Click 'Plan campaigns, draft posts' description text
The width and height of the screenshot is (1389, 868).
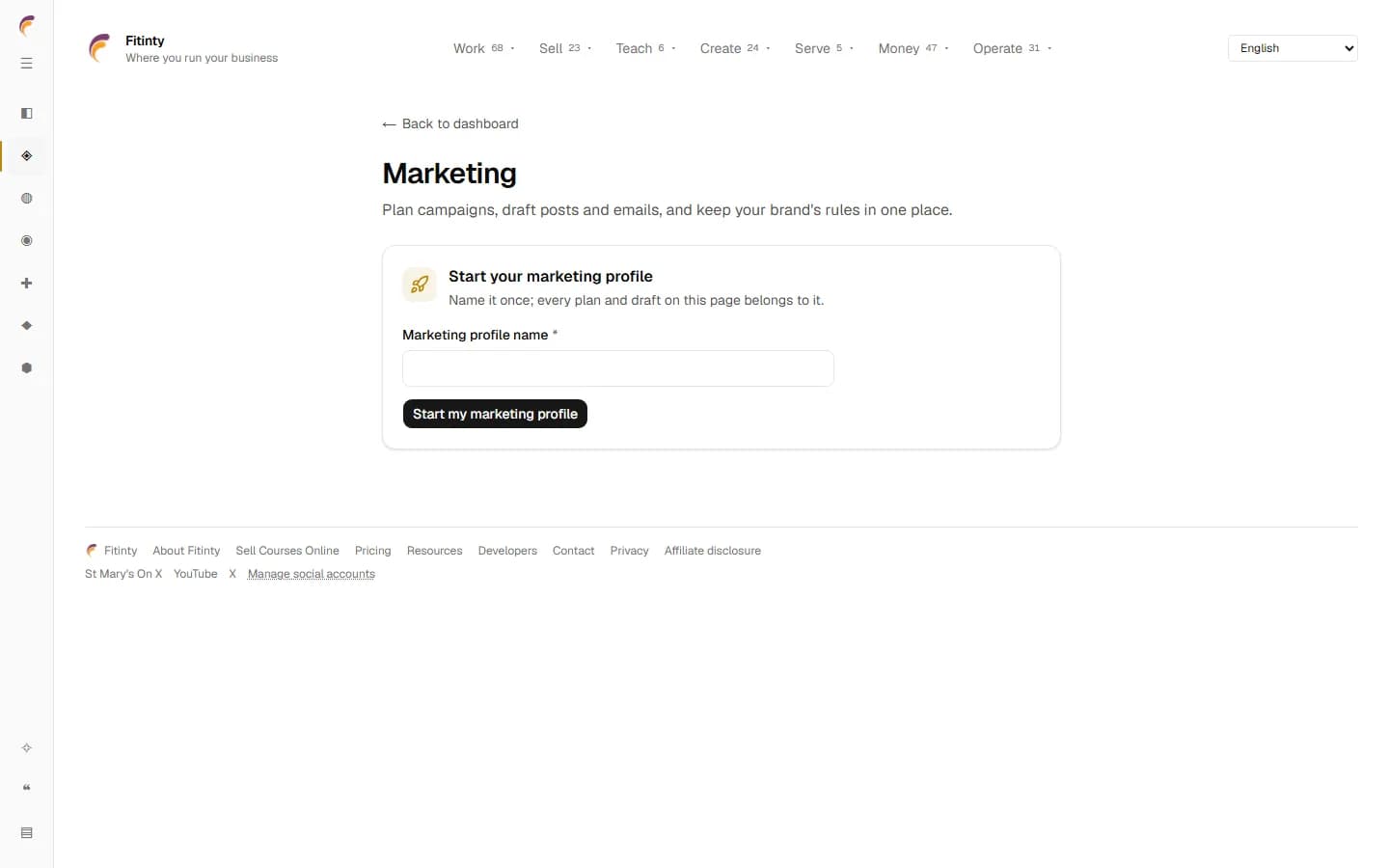pyautogui.click(x=667, y=210)
